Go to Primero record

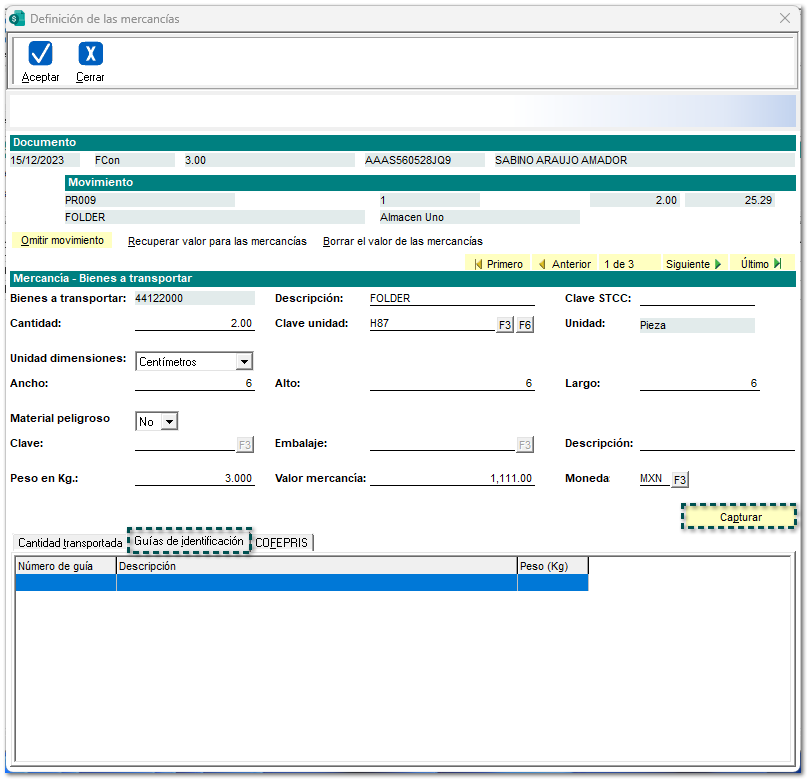pos(498,264)
